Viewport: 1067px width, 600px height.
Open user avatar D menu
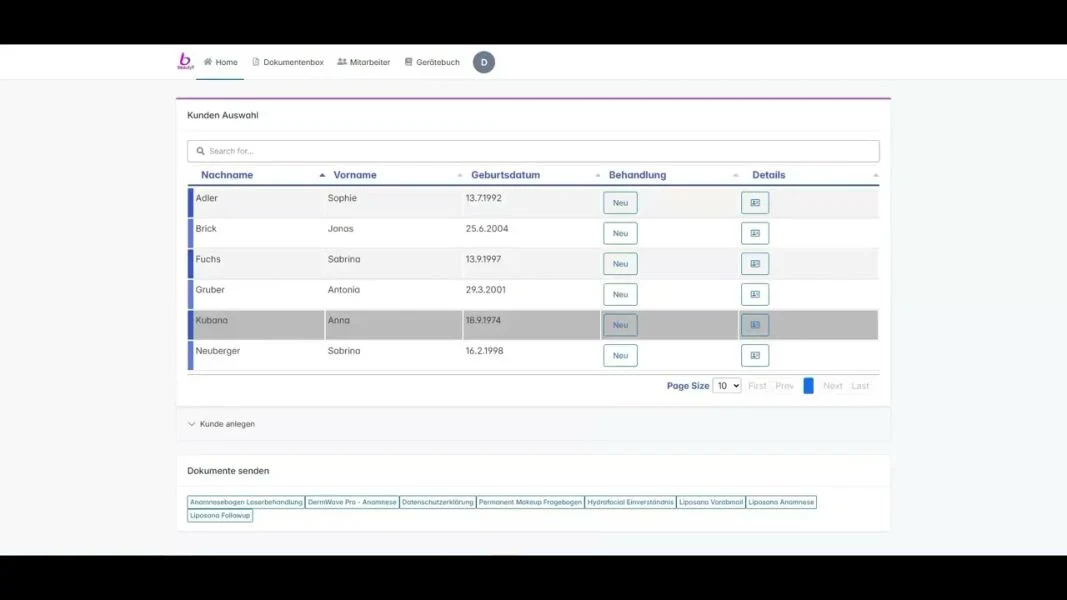coord(484,62)
